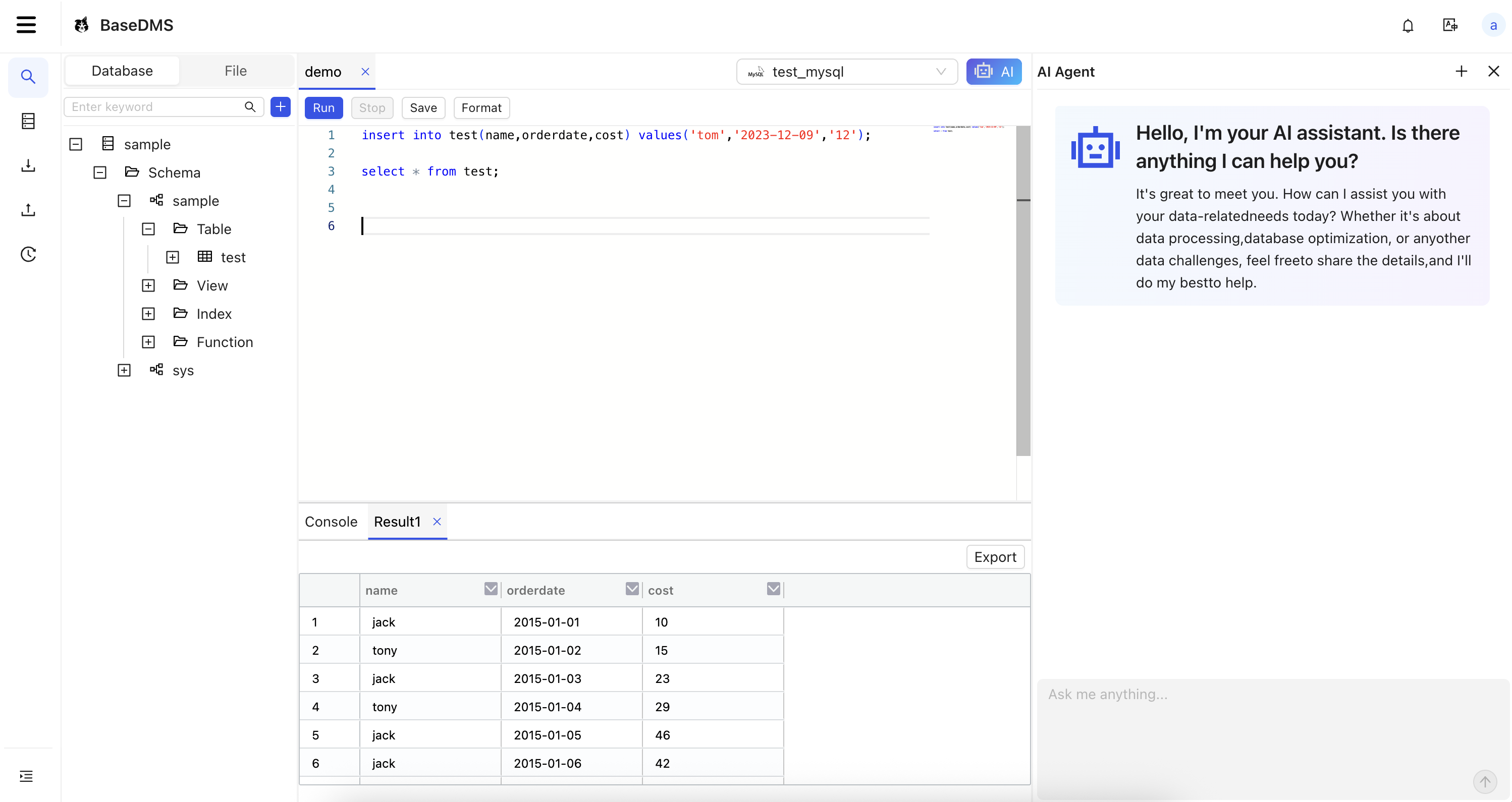Click line 1 insert statement
The width and height of the screenshot is (1512, 802).
tap(616, 135)
